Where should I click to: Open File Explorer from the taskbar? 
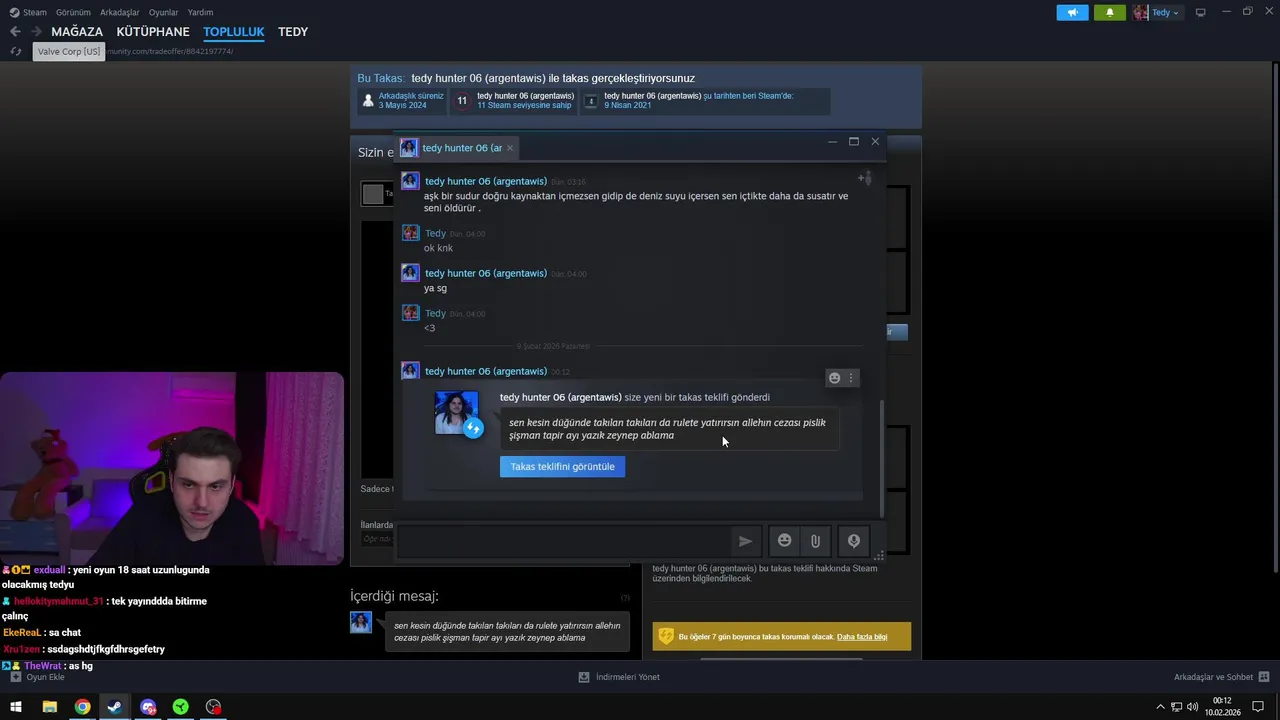coord(49,707)
